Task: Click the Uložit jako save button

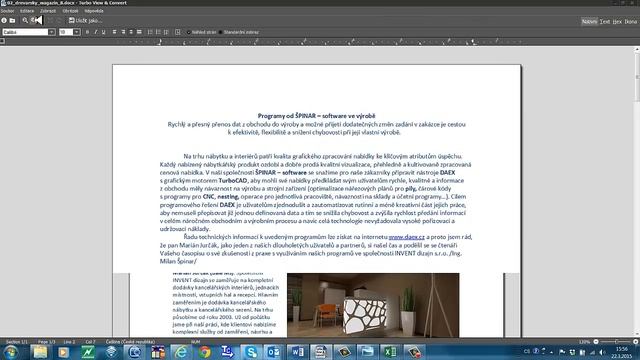Action: (85, 20)
